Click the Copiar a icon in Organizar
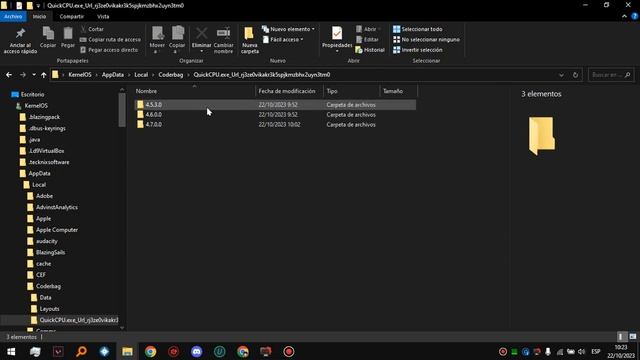640x360 pixels. tap(177, 33)
